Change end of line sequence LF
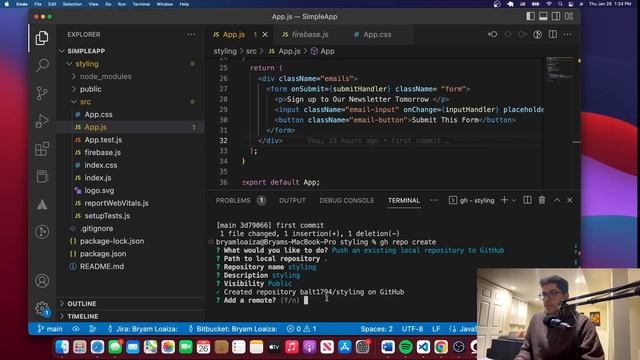 [436, 329]
